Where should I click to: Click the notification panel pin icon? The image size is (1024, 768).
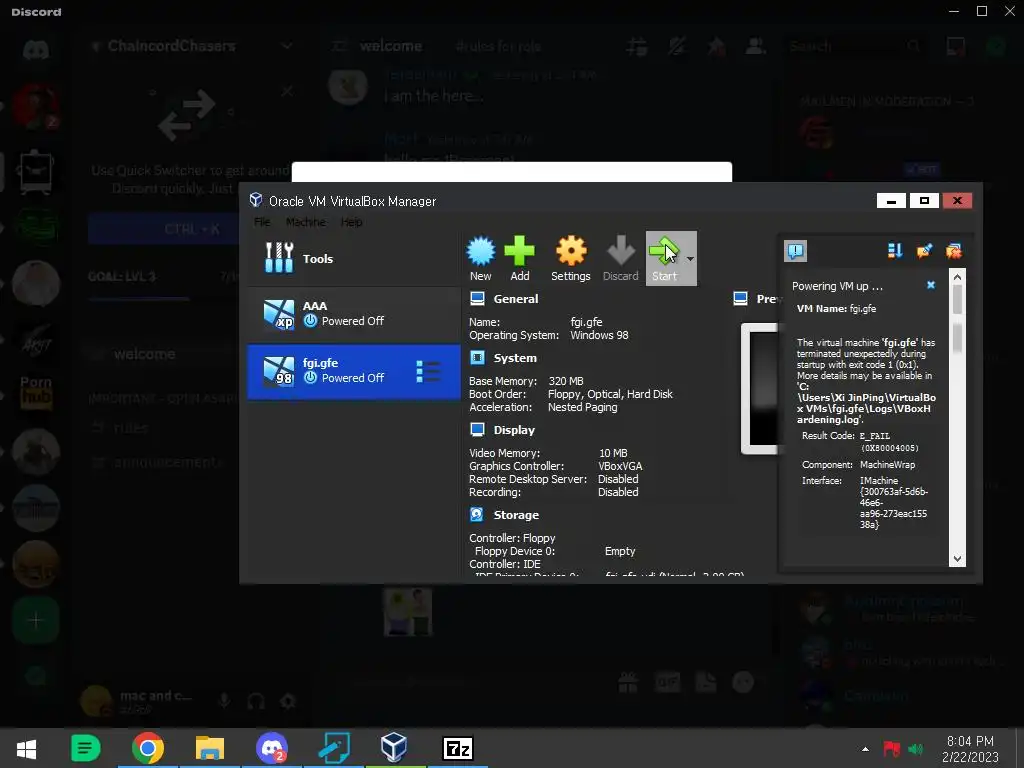click(924, 251)
